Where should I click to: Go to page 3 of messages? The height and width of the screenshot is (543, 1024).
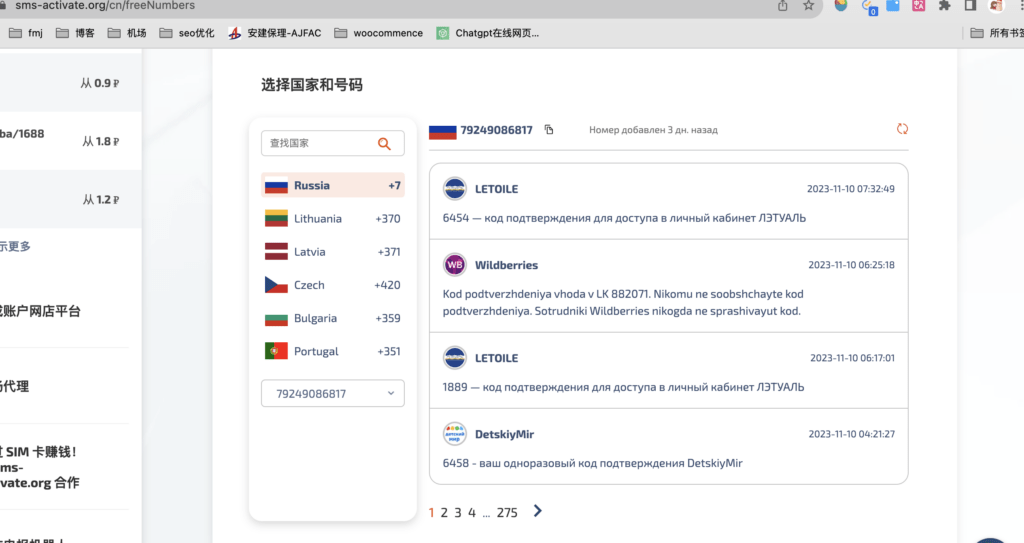(x=458, y=512)
